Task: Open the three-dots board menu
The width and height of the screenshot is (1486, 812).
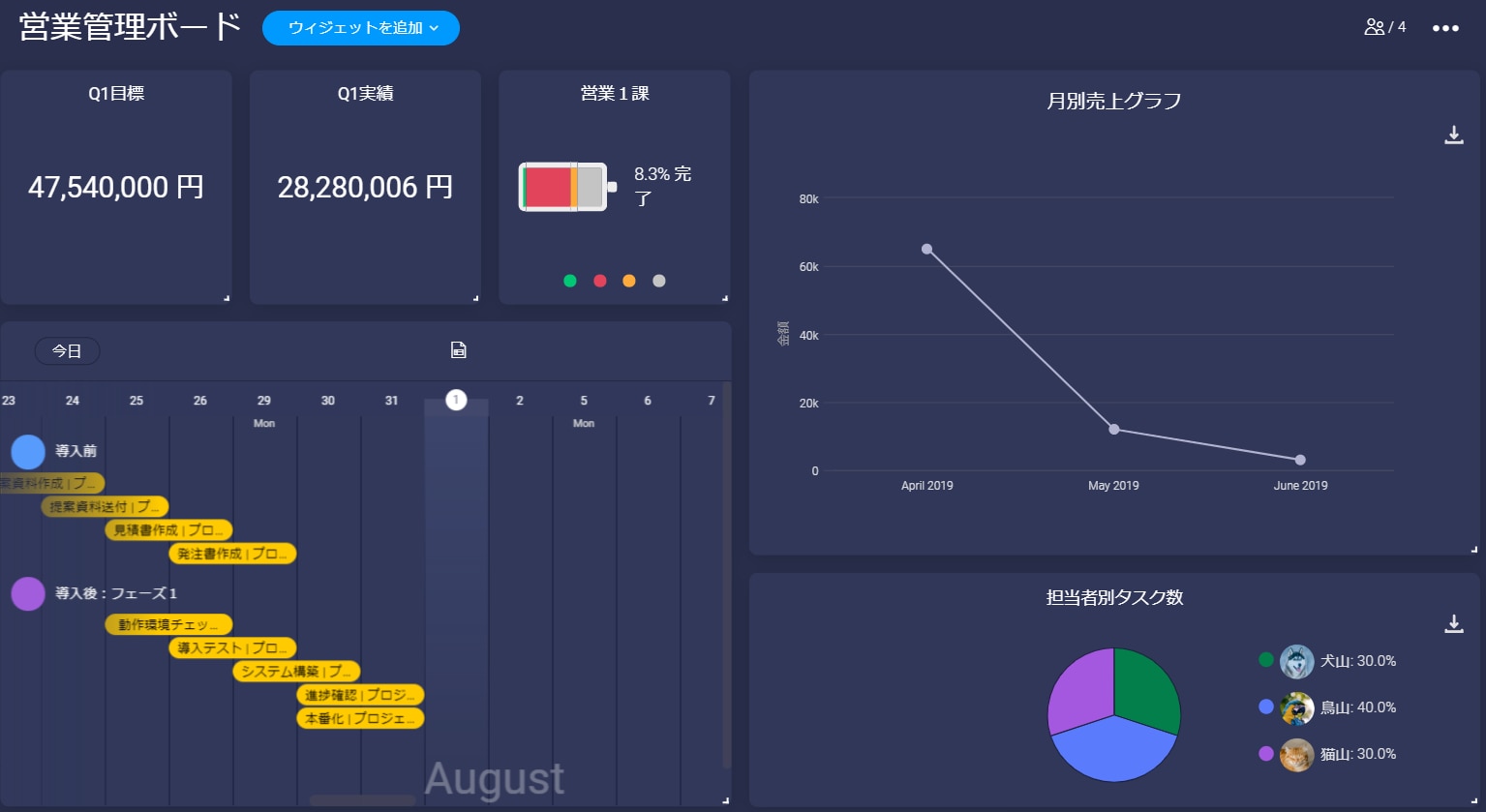Action: (x=1445, y=28)
